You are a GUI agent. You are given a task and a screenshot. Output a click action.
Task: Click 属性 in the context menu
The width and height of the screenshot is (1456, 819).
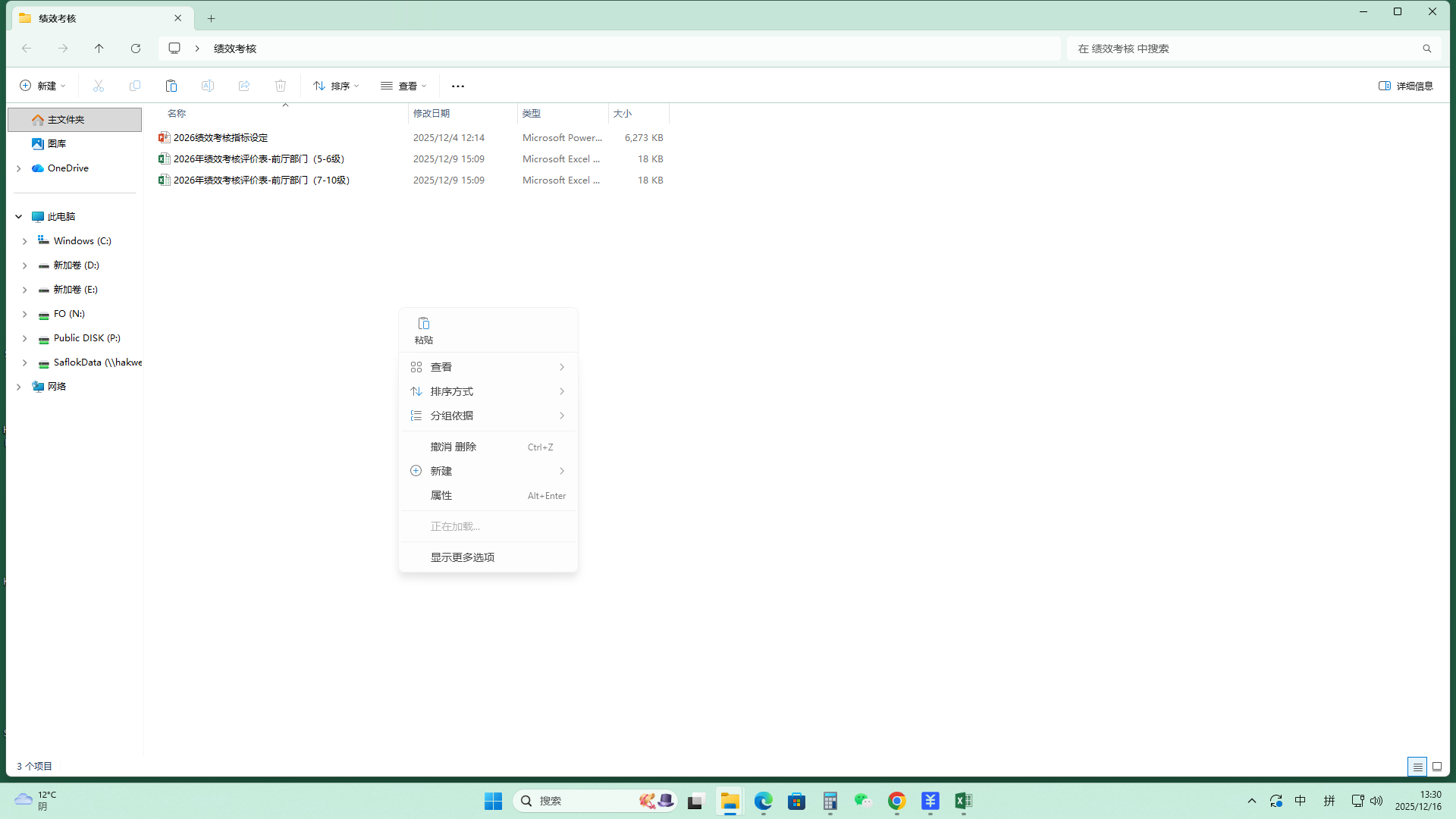[441, 495]
